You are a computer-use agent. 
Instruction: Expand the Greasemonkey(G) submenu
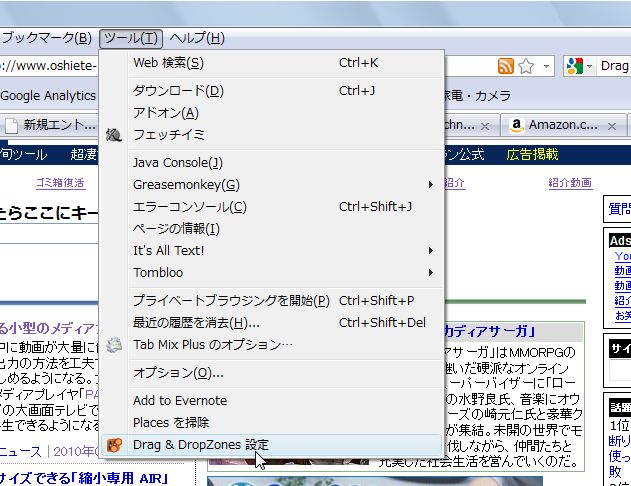272,185
